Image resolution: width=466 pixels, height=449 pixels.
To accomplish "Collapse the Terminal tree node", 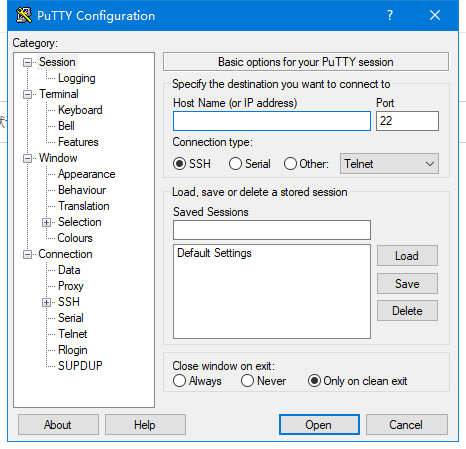I will [x=27, y=94].
